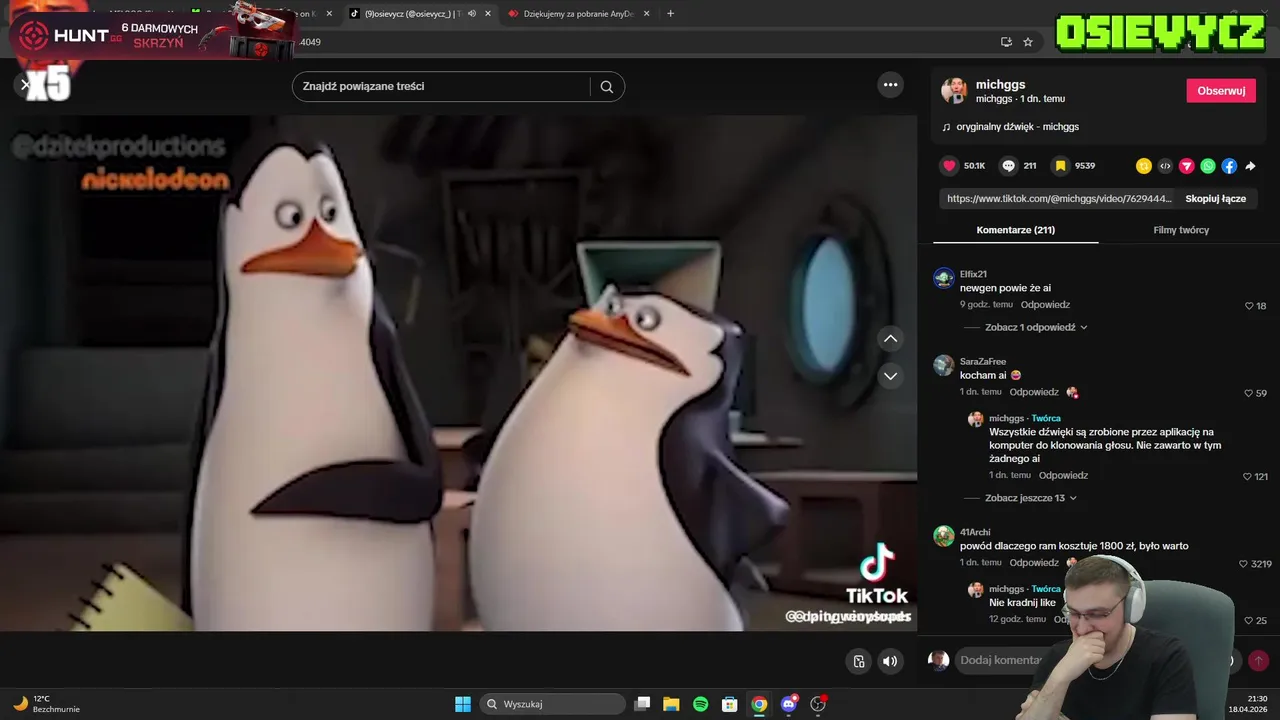Screen dimensions: 1280x720
Task: Follow michggs with the Obserwuj button
Action: [x=1221, y=91]
